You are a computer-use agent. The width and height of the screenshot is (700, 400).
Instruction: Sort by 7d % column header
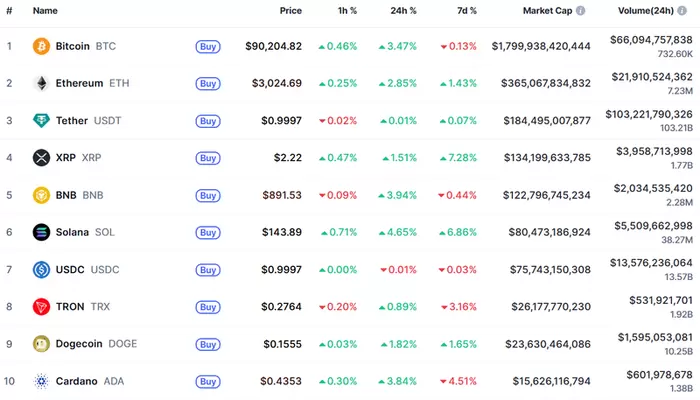click(x=465, y=11)
